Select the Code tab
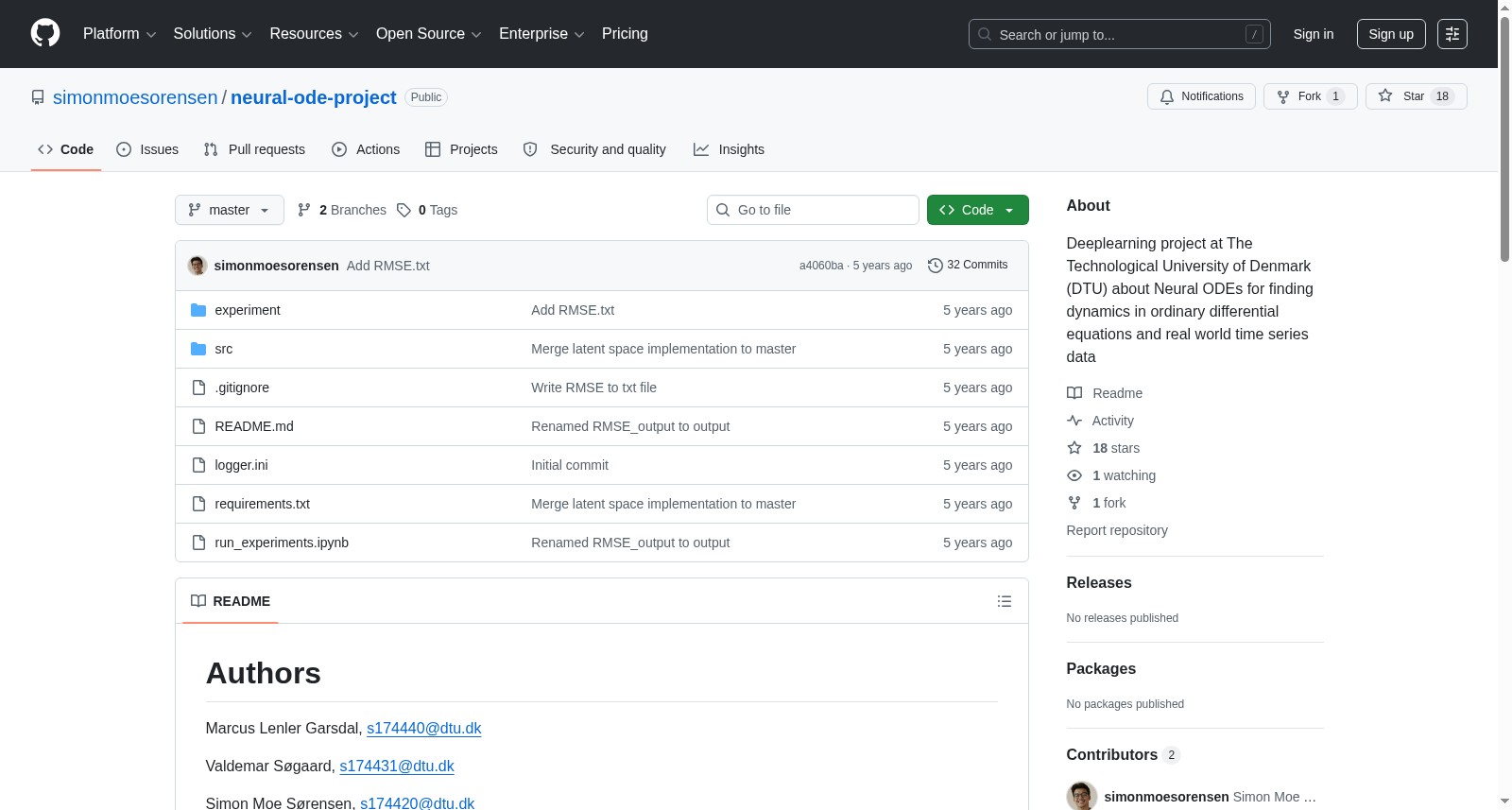The width and height of the screenshot is (1512, 810). point(66,149)
